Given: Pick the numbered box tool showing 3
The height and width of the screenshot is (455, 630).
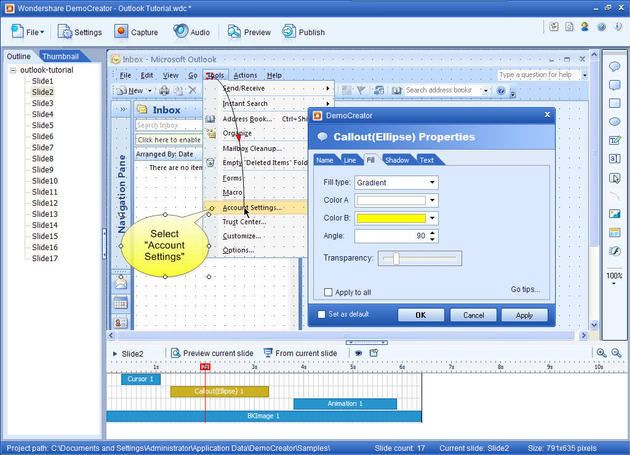Looking at the screenshot, I should click(x=614, y=159).
